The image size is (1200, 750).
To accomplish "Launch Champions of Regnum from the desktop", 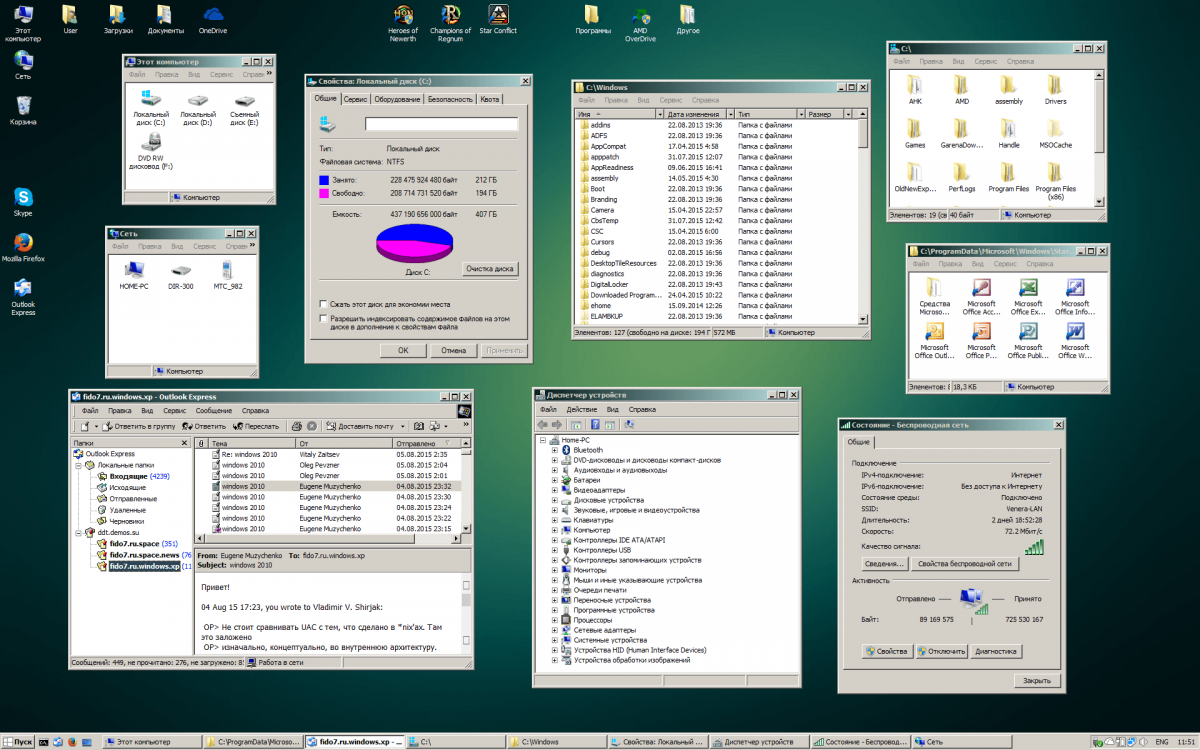I will (x=450, y=21).
